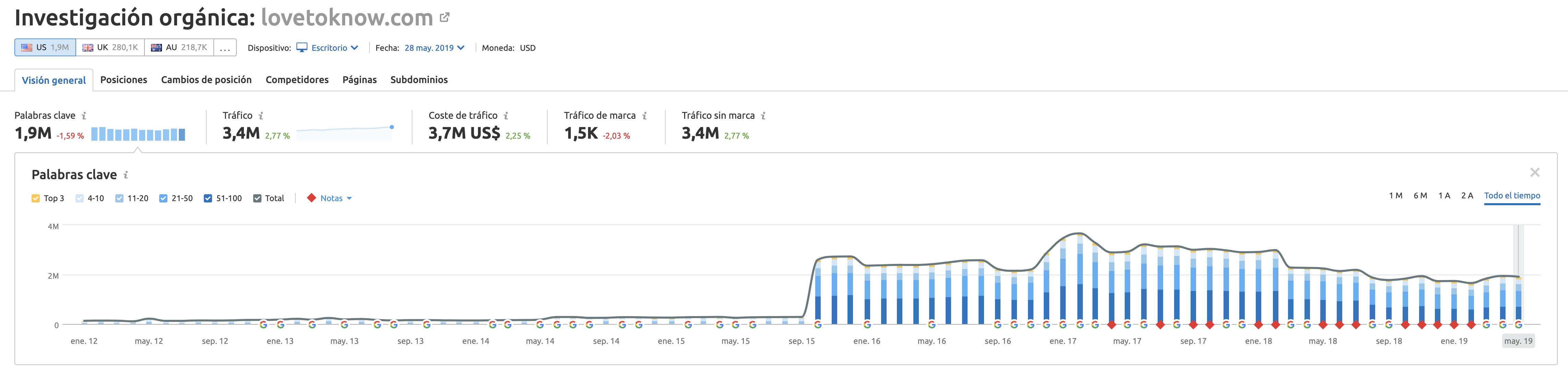Set chart range to 1 M

1395,195
